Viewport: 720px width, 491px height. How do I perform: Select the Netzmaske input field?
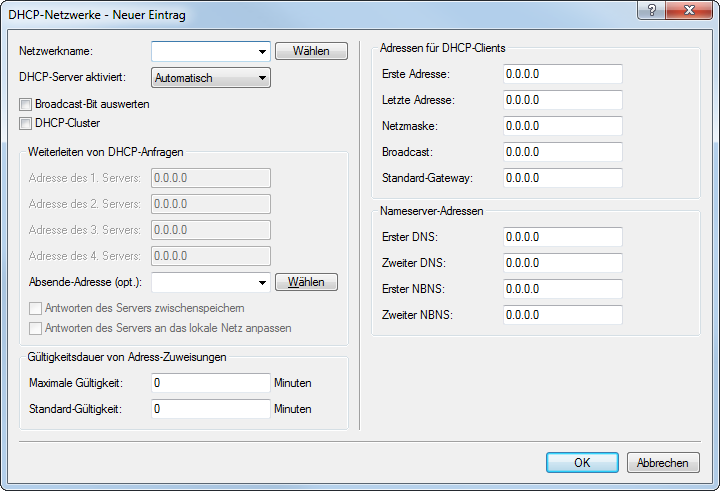[562, 127]
